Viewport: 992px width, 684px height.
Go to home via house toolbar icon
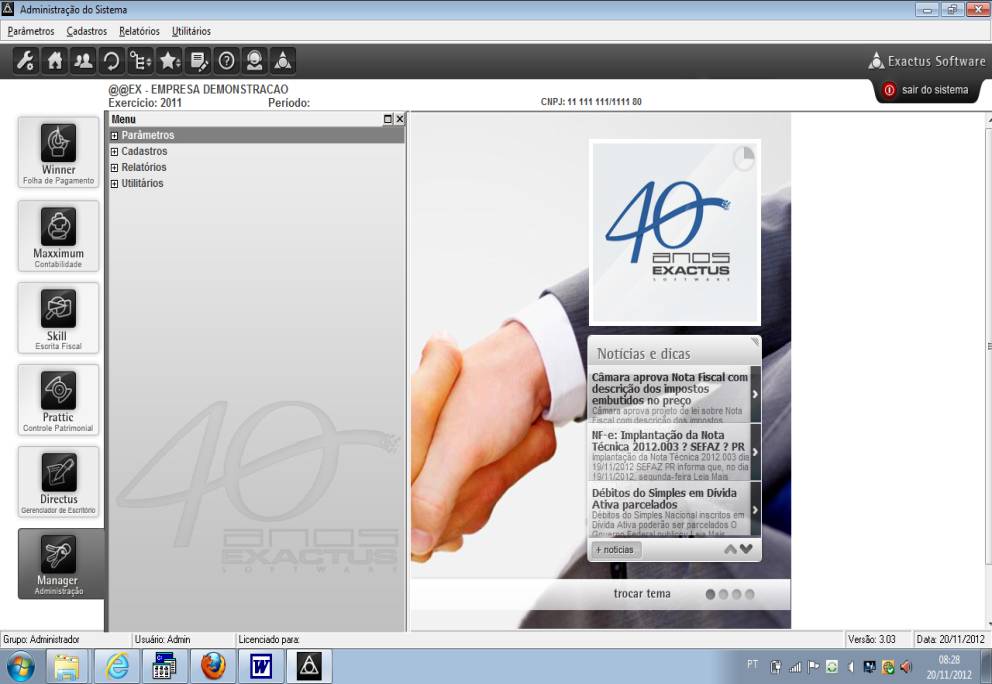tap(55, 61)
